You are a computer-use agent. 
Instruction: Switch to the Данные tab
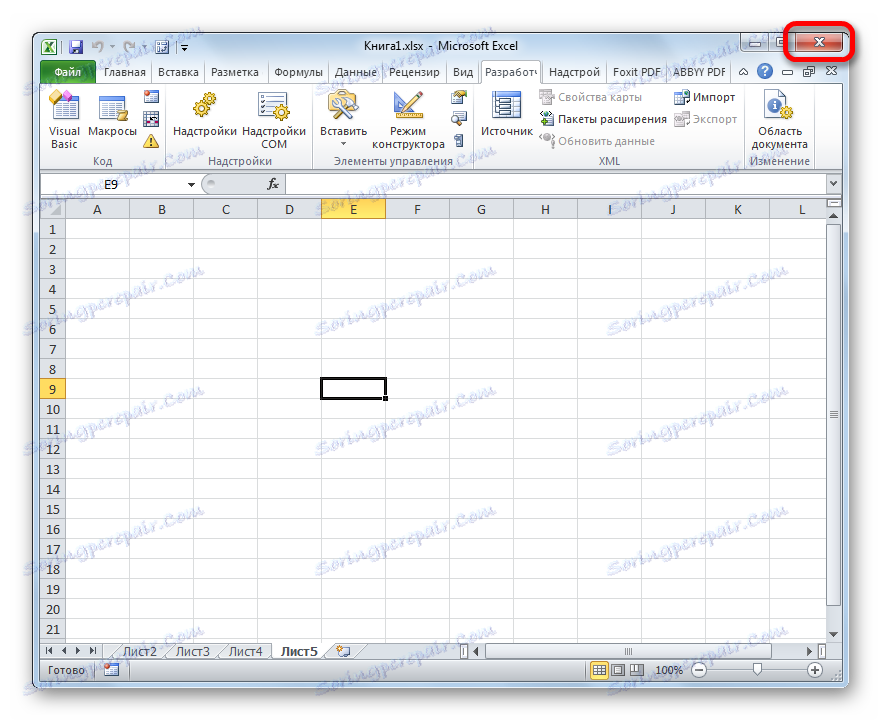tap(356, 72)
